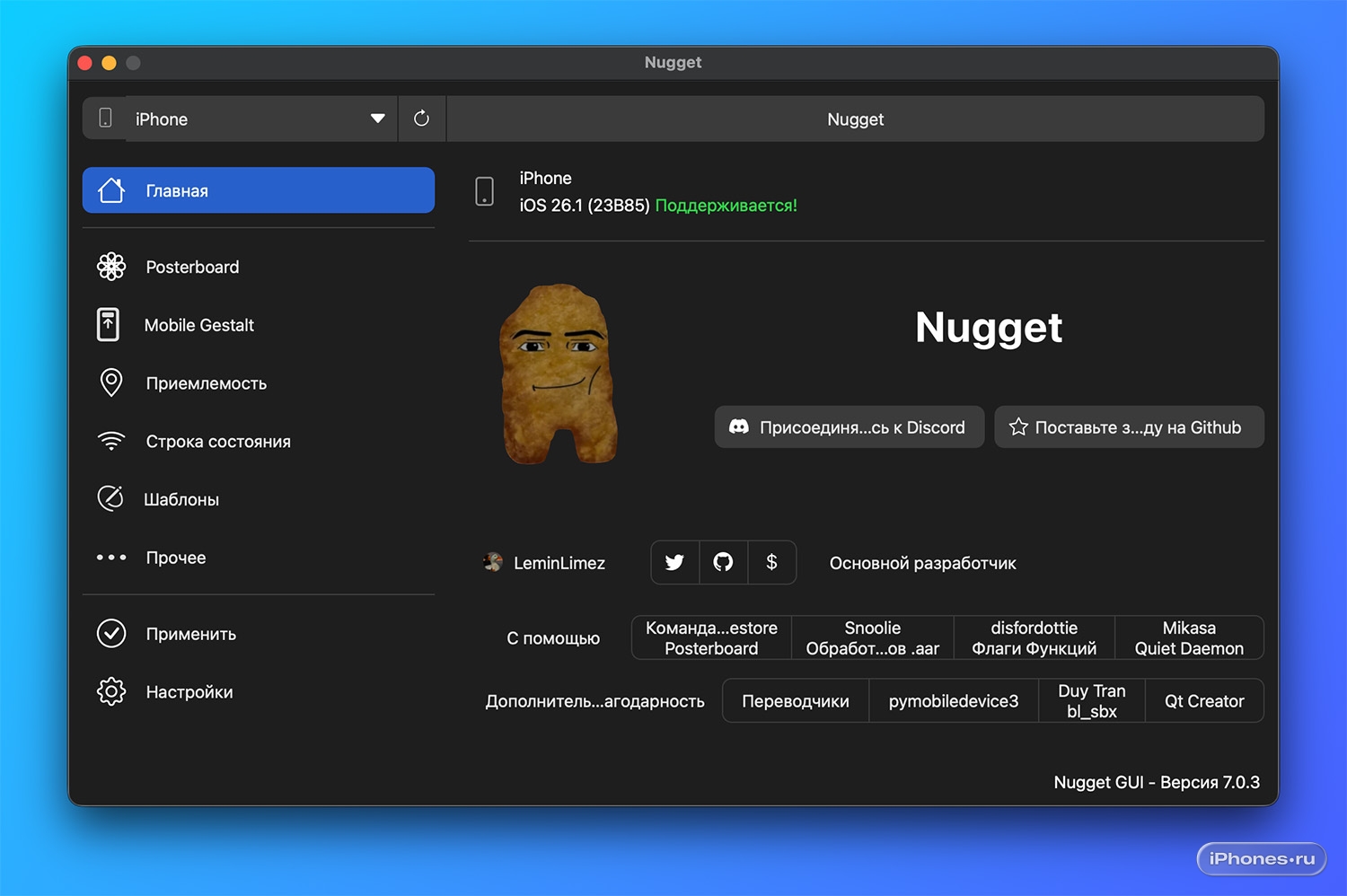Click the iOS 26.1 (23B85) version text

(x=585, y=206)
